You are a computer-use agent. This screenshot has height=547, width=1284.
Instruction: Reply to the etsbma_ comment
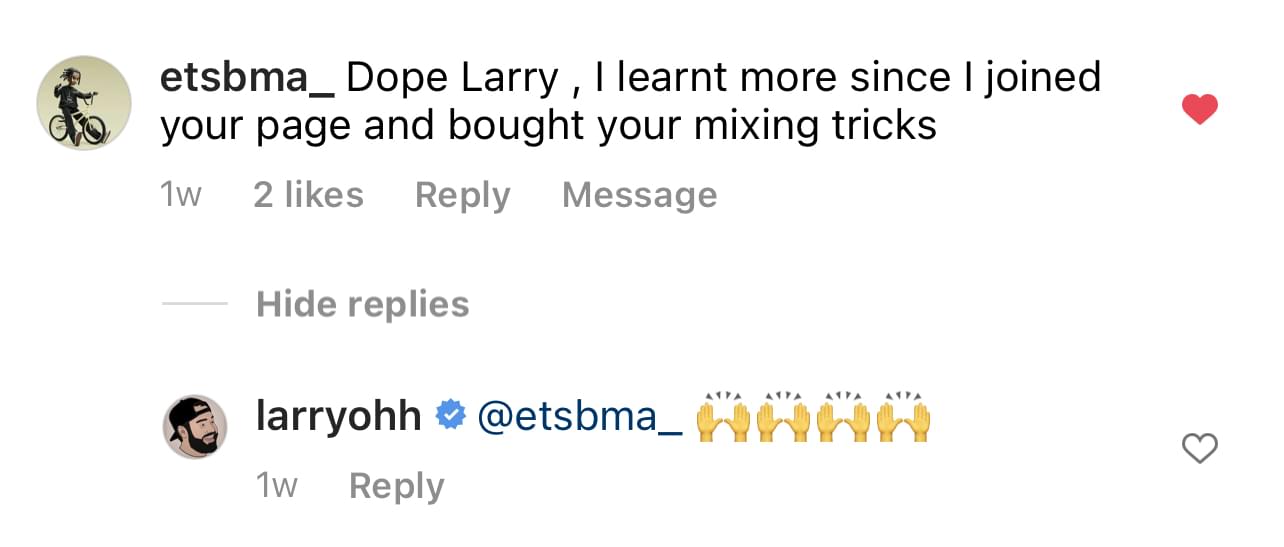tap(462, 195)
